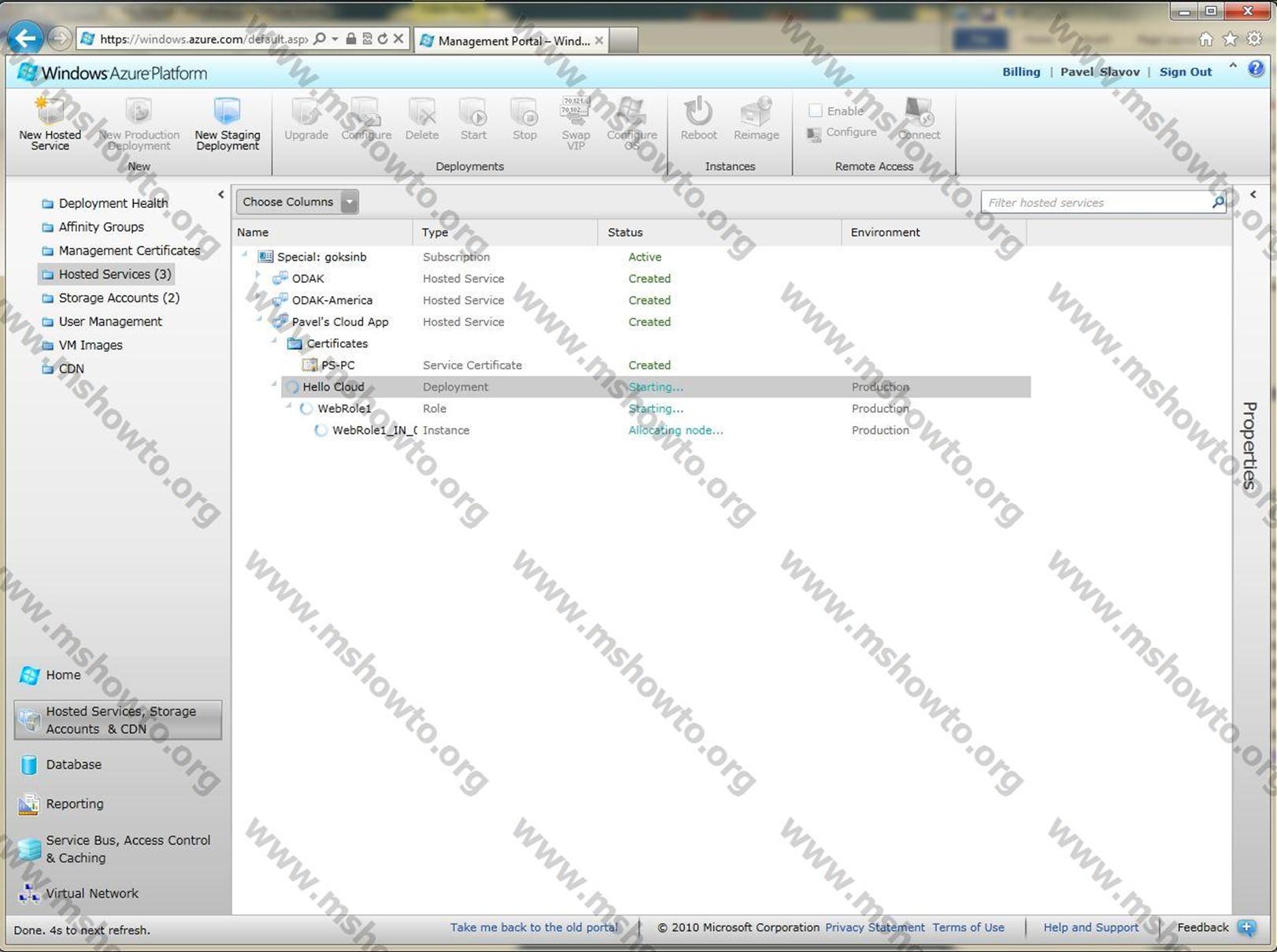The image size is (1277, 952).
Task: Click Pavel Slavov account link
Action: [x=1100, y=72]
